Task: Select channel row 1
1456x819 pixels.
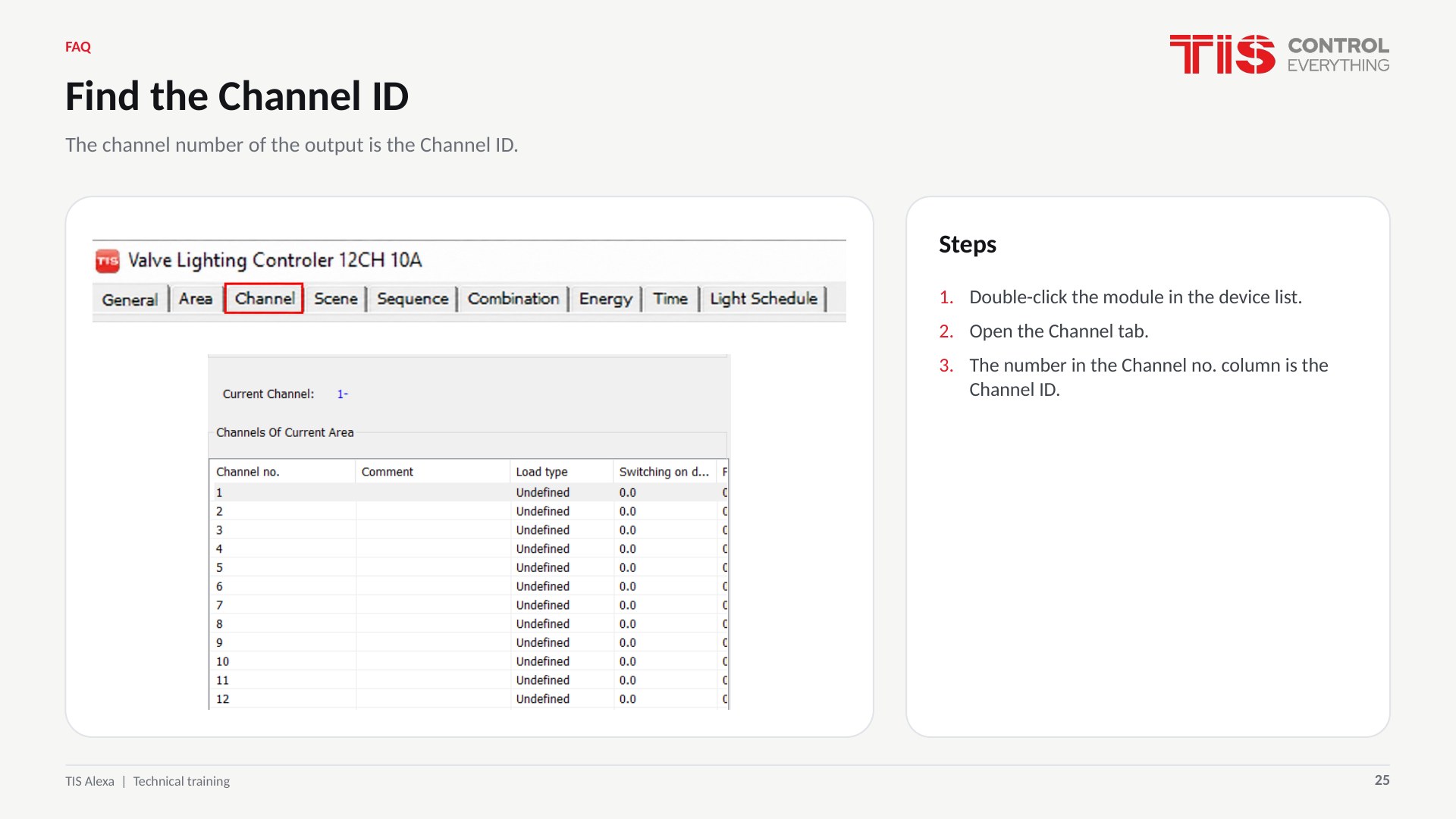Action: pos(469,492)
